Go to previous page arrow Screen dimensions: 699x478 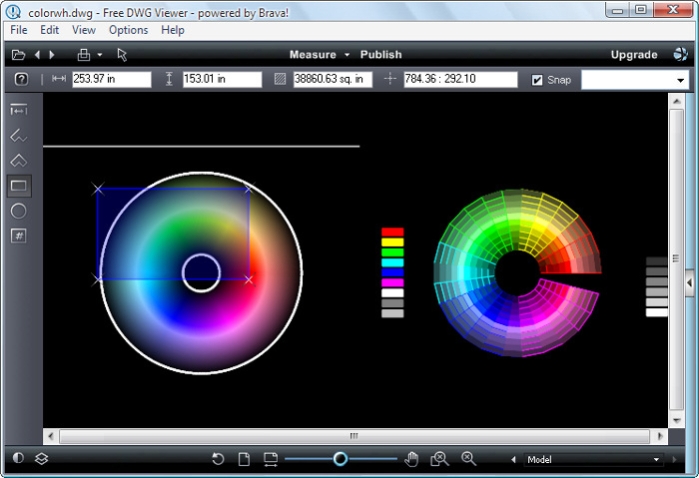pos(37,55)
